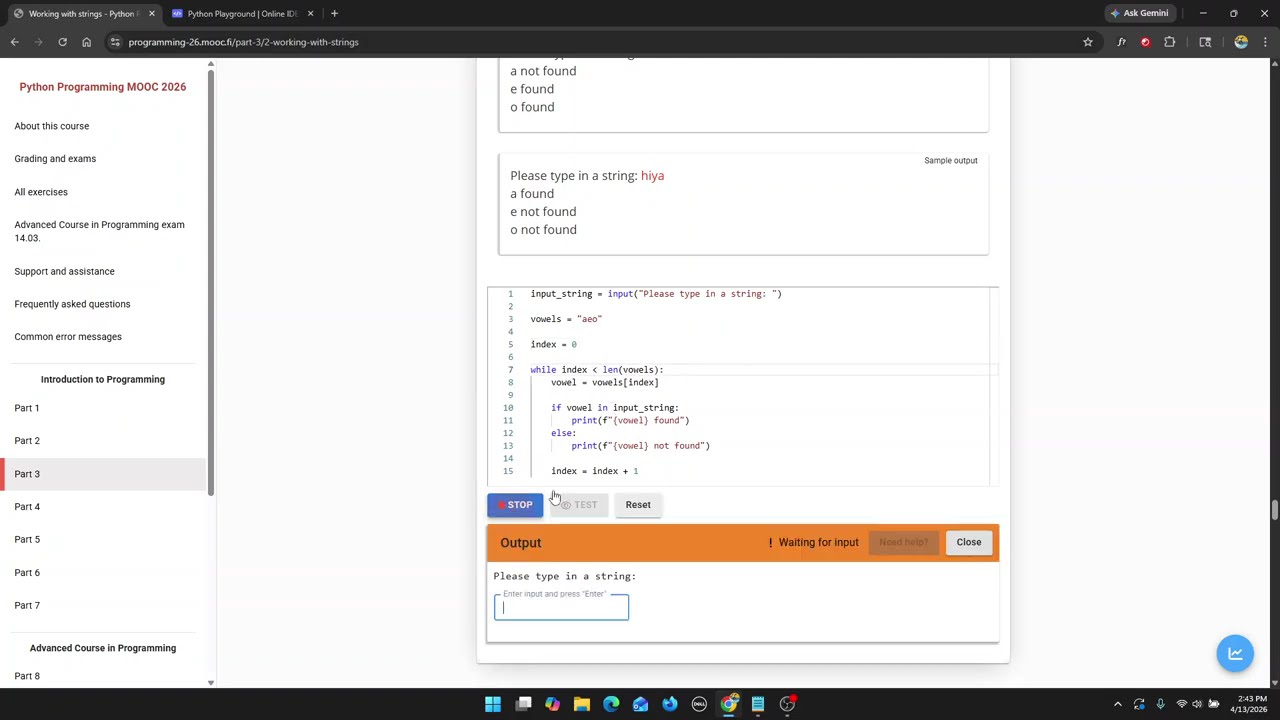Switch to the Working with strings tab

82,13
